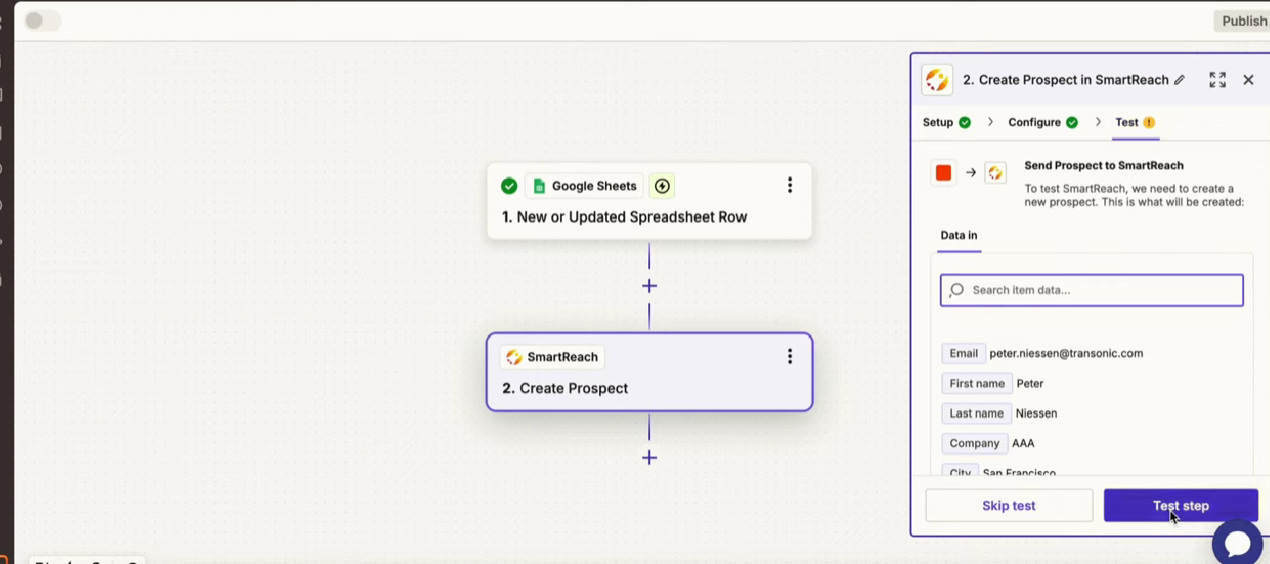
Task: Click the Skip test button
Action: point(1009,505)
